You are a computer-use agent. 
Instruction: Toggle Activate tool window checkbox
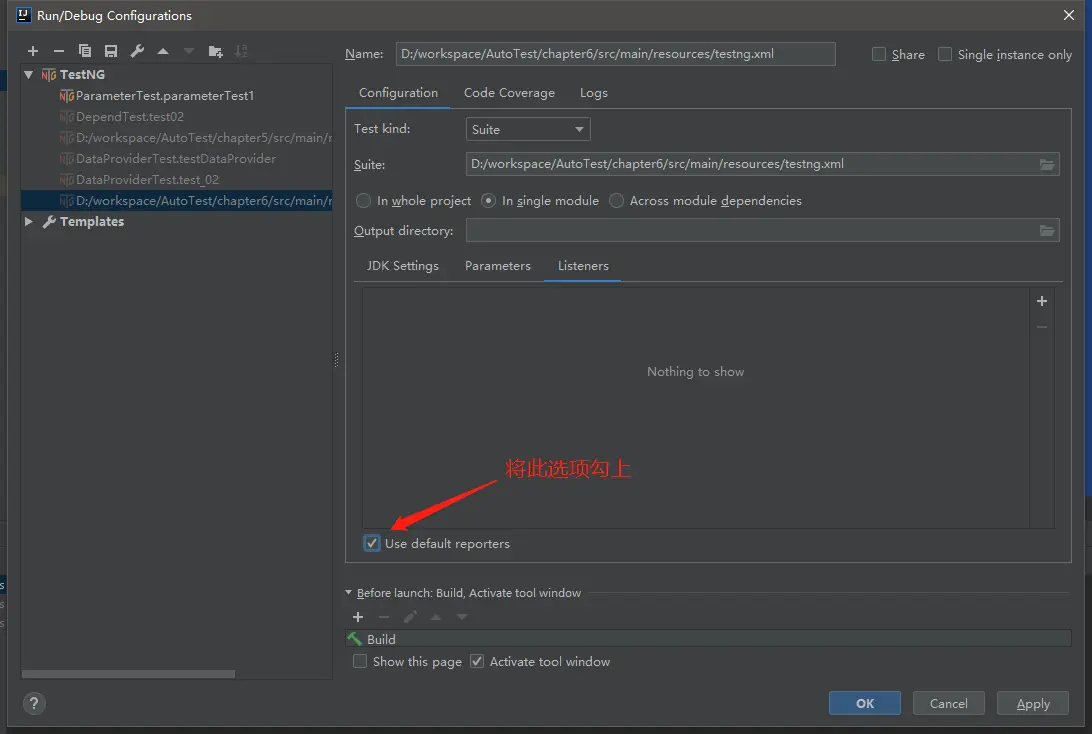coord(477,662)
